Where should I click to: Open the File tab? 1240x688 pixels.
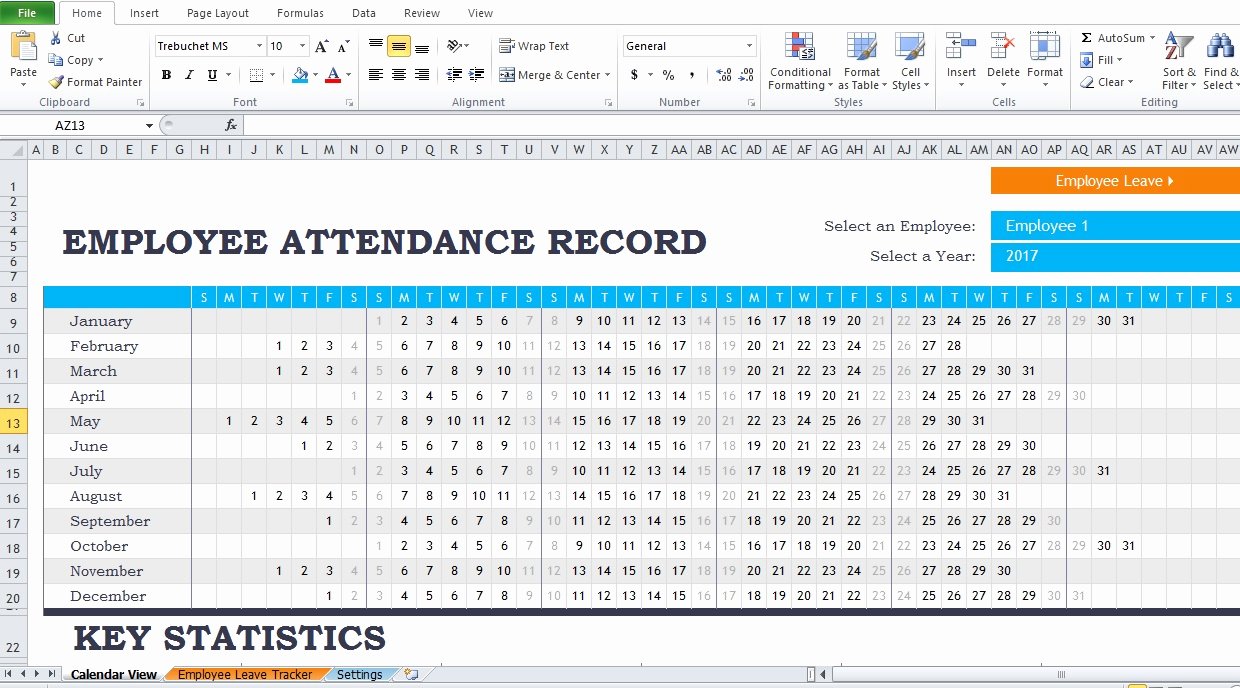tap(27, 13)
